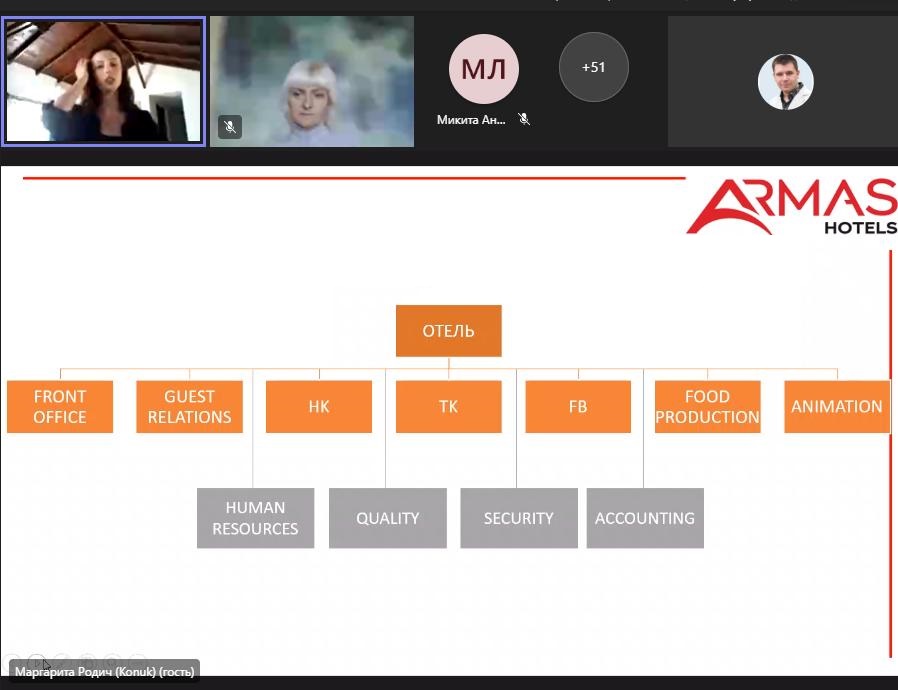The image size is (898, 690).
Task: Click the TK department box
Action: coord(448,407)
